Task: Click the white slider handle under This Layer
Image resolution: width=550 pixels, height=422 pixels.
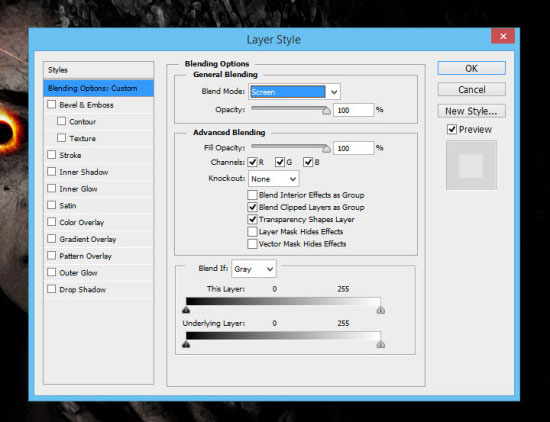Action: [x=381, y=310]
